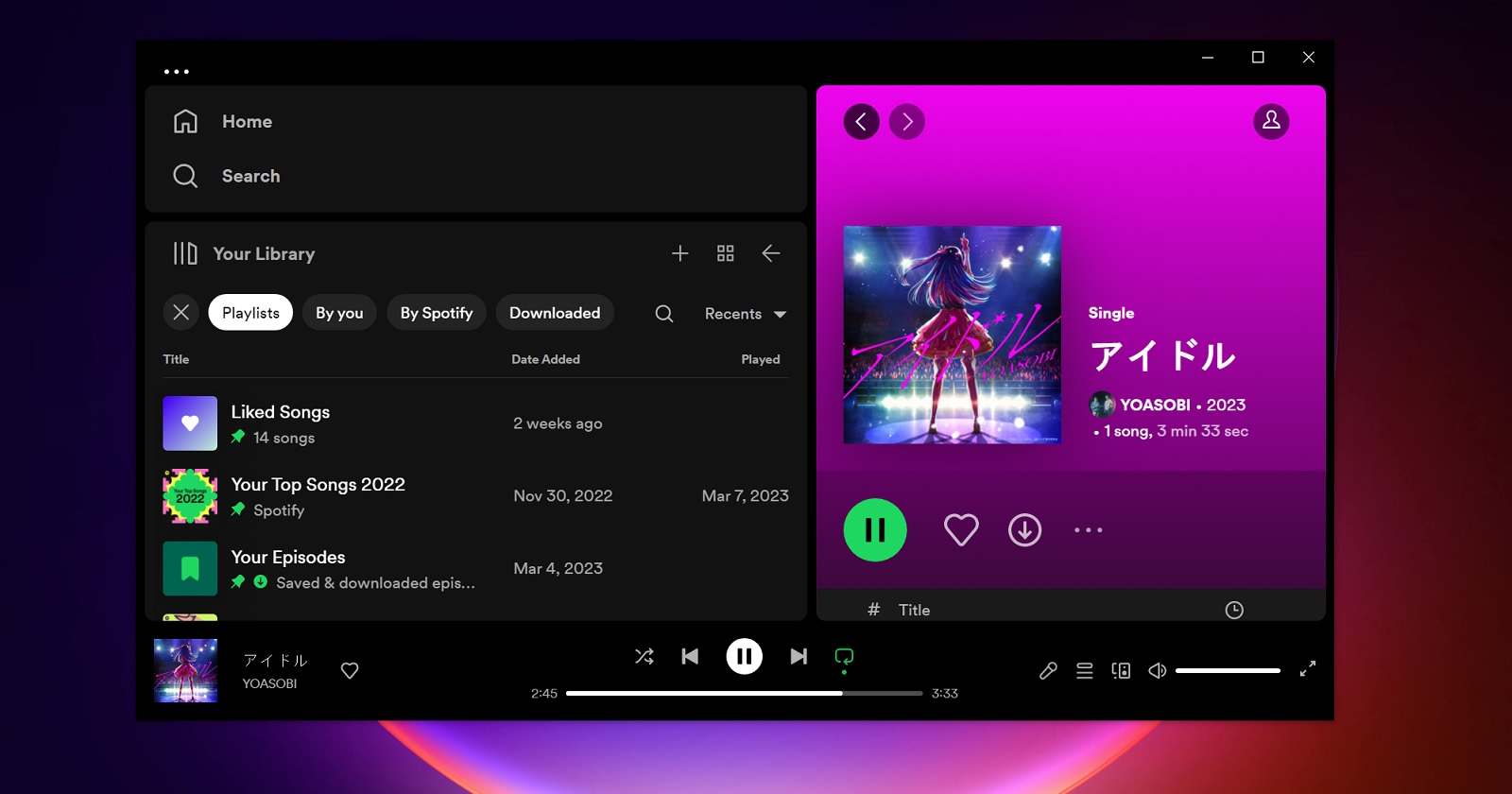Click now playing cover thumbnail
Screen dimensions: 1512x794
point(186,670)
